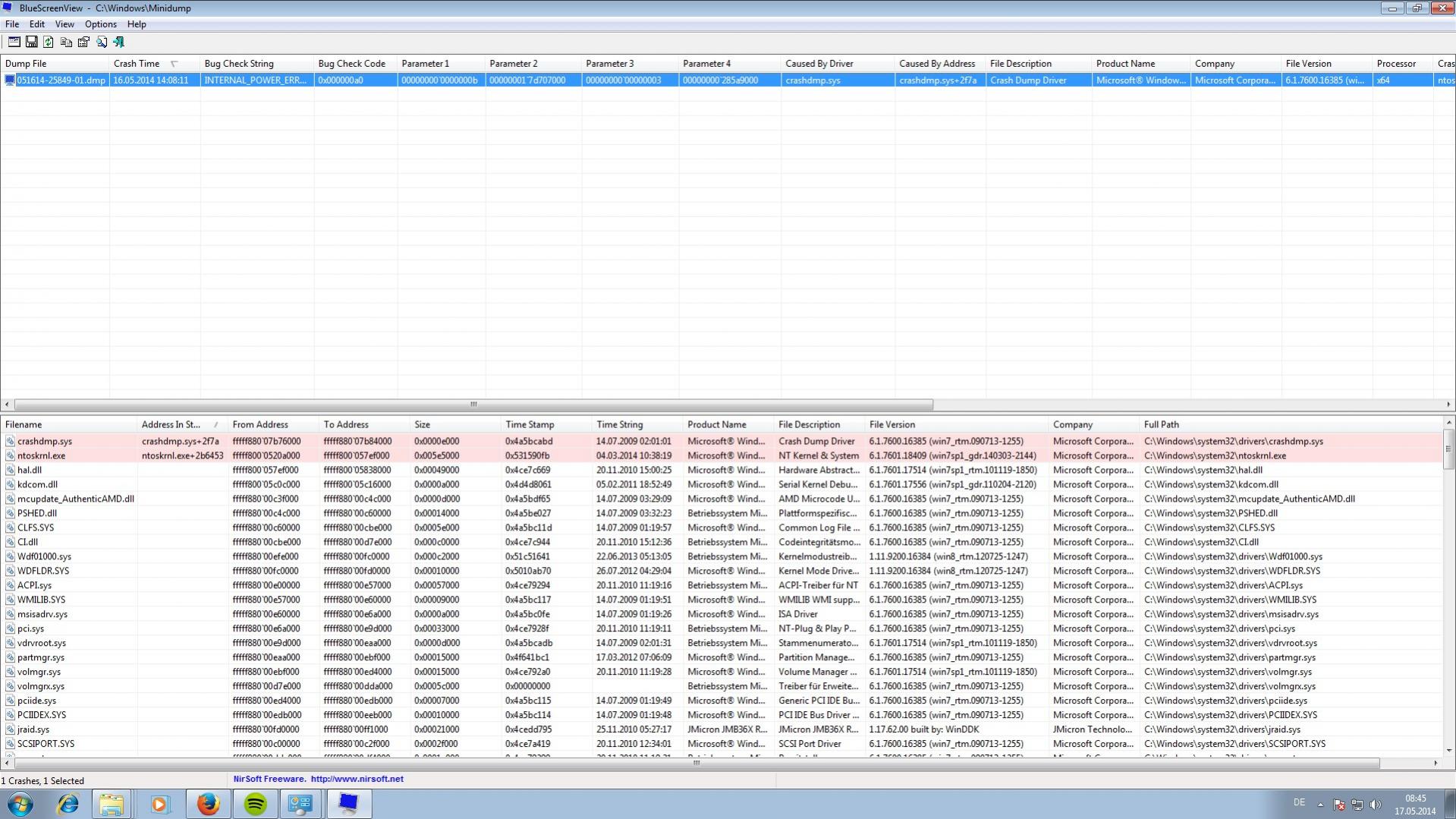Viewport: 1456px width, 819px height.
Task: Click the Exit door icon in toolbar
Action: [118, 42]
